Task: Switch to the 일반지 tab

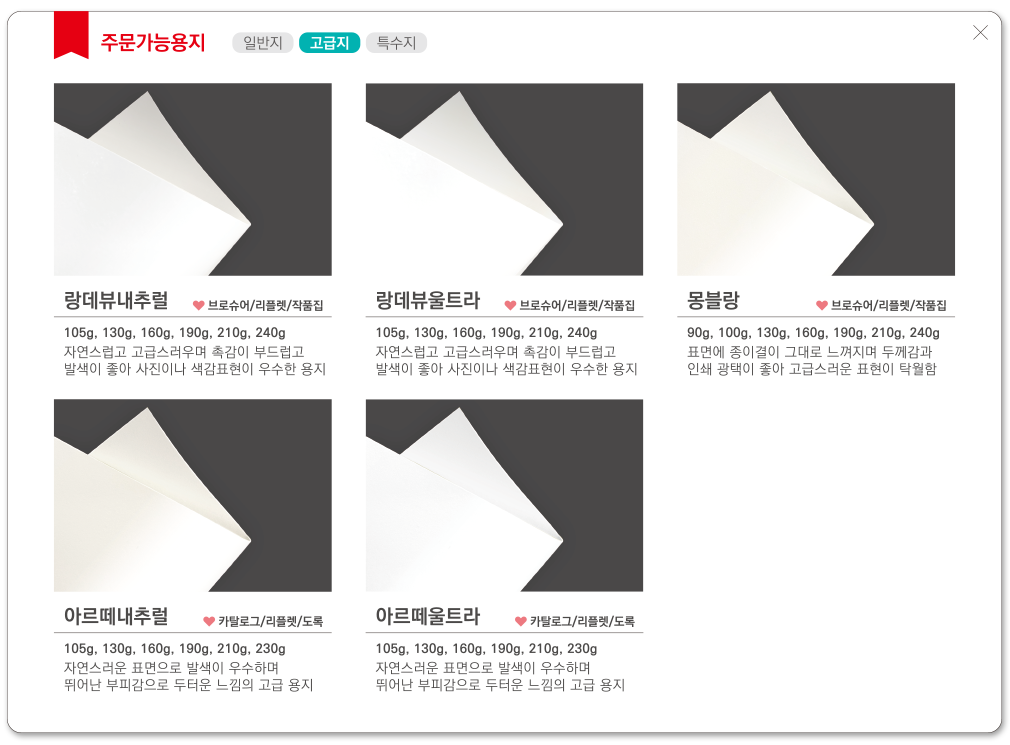Action: click(262, 42)
